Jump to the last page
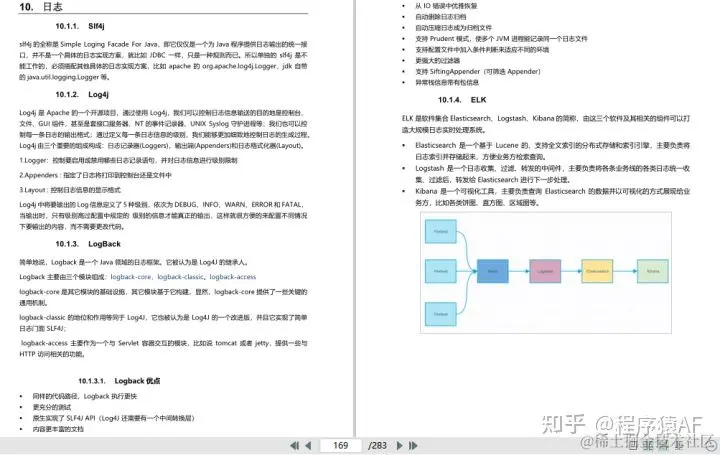Screen dimensions: 720x455 (x=413, y=445)
